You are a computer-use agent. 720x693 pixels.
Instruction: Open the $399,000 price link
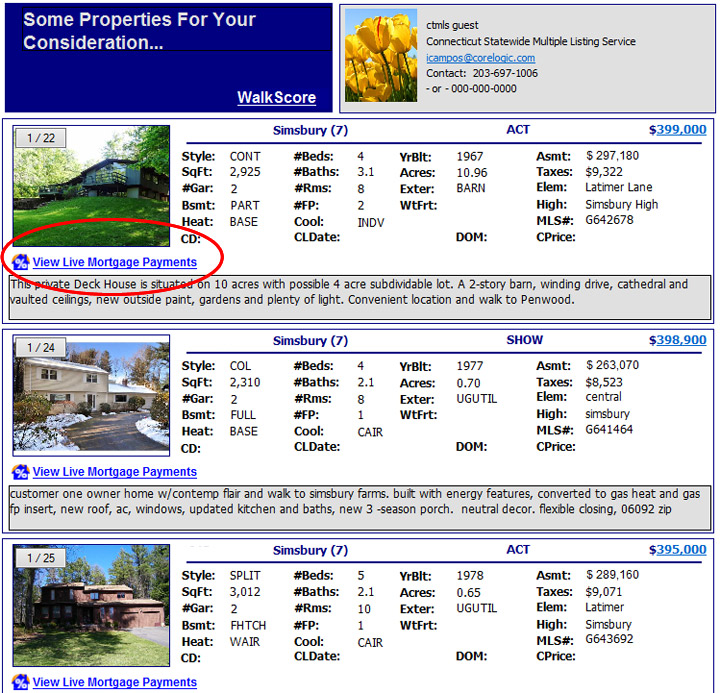point(677,130)
